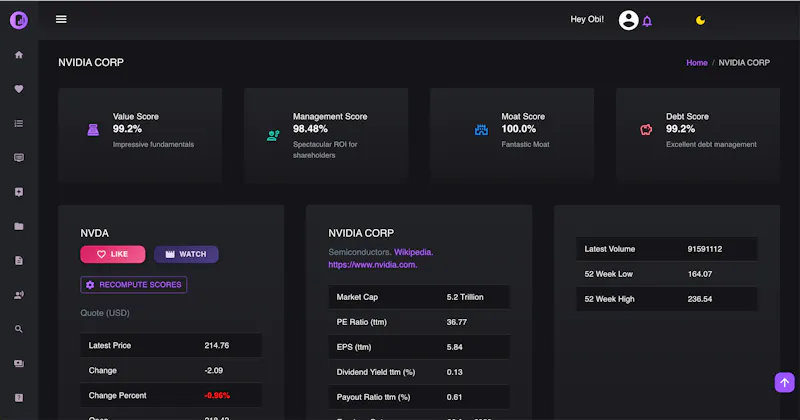Click 'Semiconductors.' sector text
Image resolution: width=800 pixels, height=420 pixels.
coord(360,252)
